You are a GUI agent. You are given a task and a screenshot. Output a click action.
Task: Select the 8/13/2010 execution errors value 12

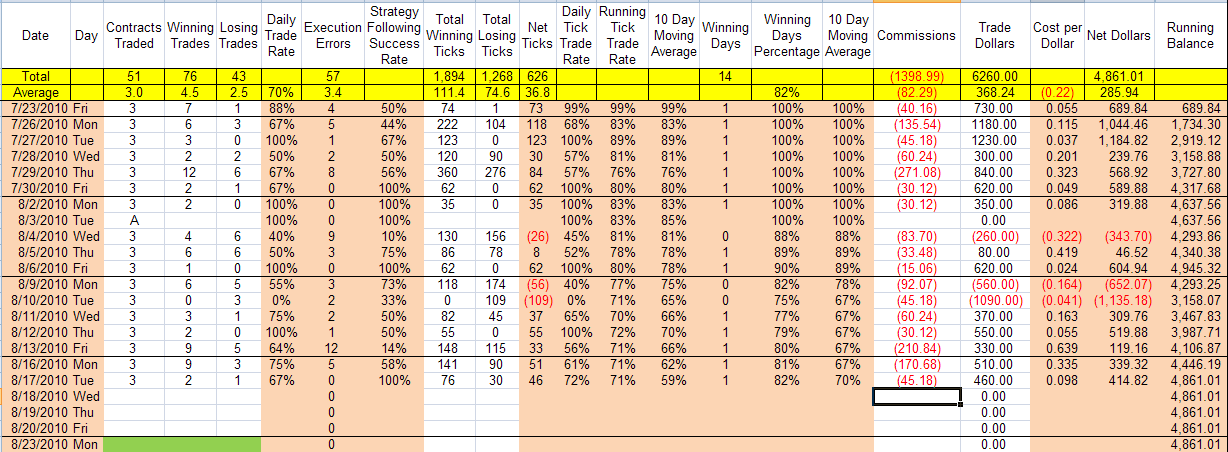332,347
